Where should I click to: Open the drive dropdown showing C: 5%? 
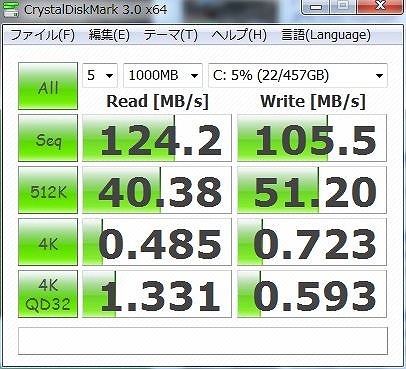click(x=298, y=75)
